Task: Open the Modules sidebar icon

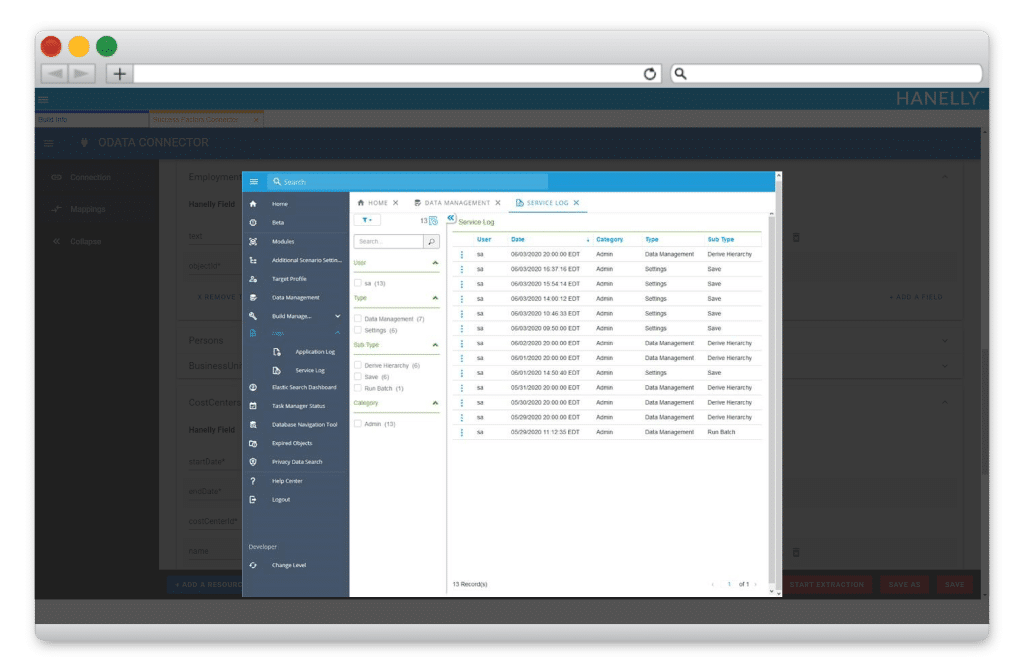Action: pos(253,242)
